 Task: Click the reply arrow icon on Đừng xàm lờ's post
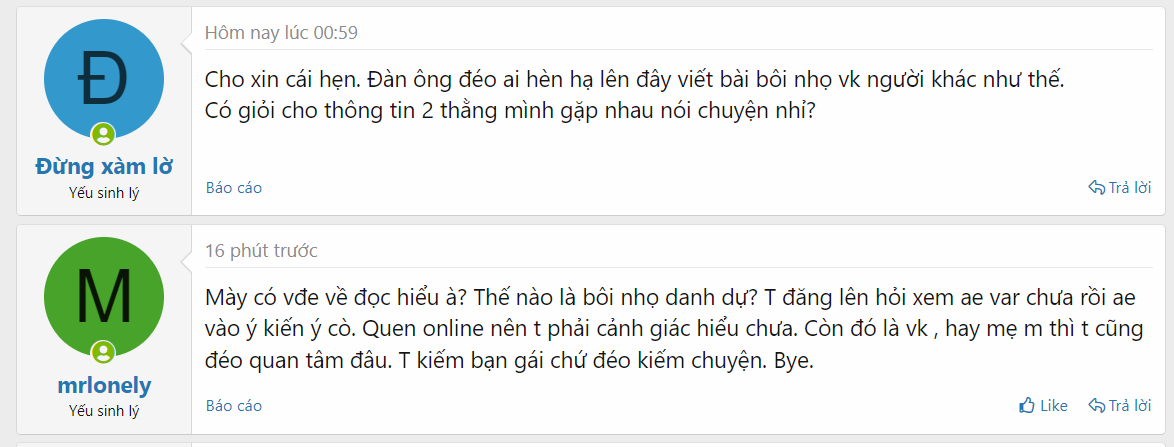point(1097,188)
